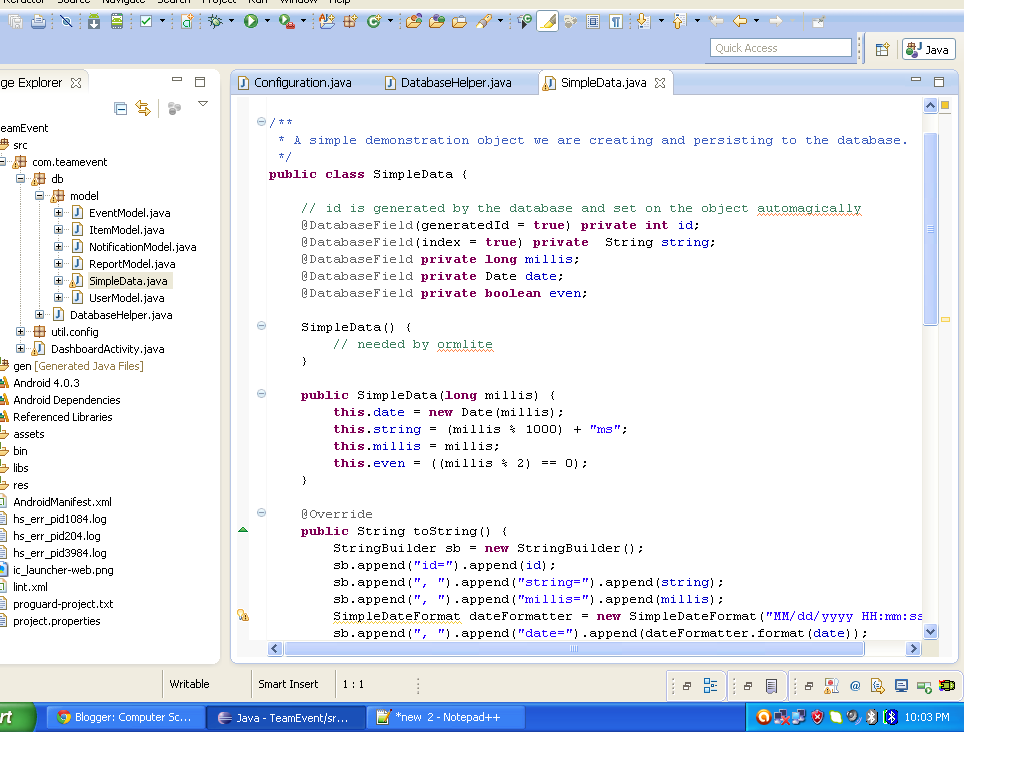Select the Referenced Libraries node

point(63,417)
